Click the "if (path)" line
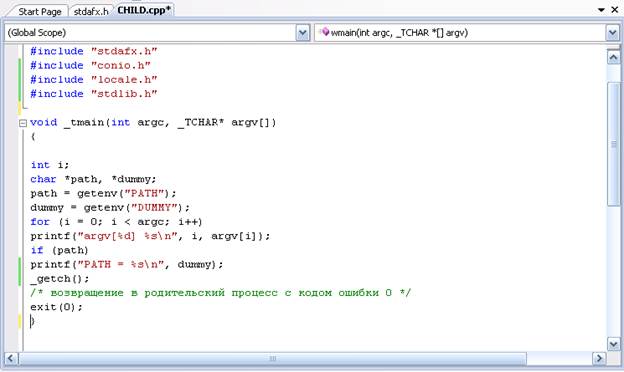This screenshot has height=372, width=624. 59,251
